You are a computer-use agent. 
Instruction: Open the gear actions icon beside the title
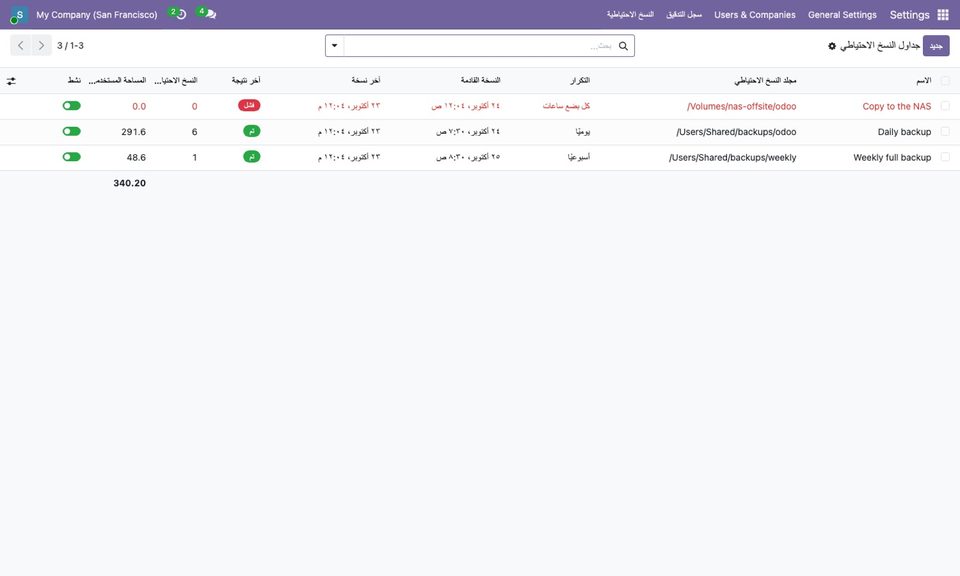pos(832,46)
